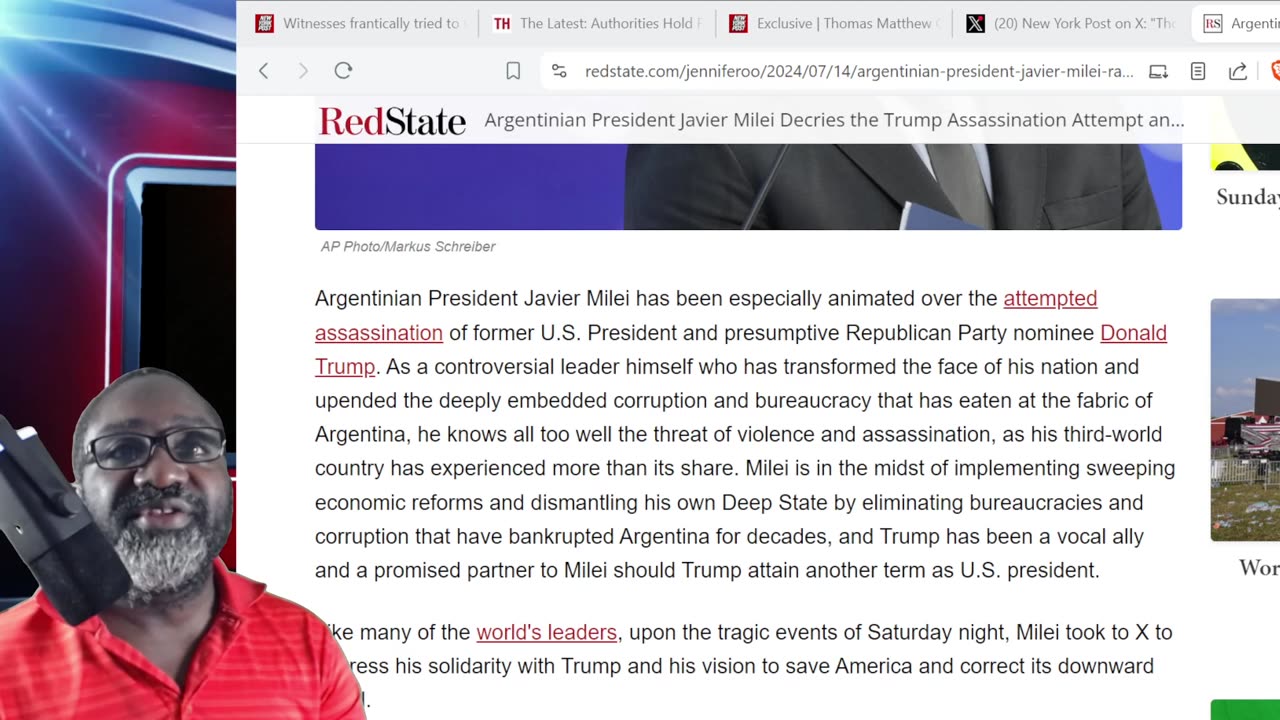Click the sticky article headline text
The width and height of the screenshot is (1280, 720).
coord(834,120)
